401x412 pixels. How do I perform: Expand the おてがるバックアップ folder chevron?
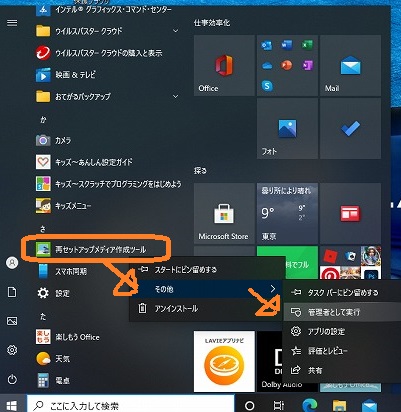(x=175, y=97)
